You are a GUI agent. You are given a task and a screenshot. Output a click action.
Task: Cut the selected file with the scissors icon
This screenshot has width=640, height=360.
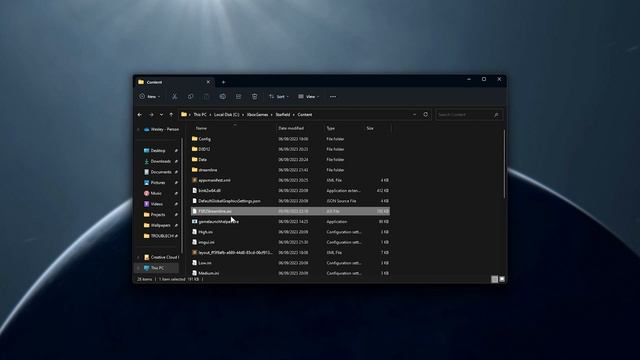point(174,97)
